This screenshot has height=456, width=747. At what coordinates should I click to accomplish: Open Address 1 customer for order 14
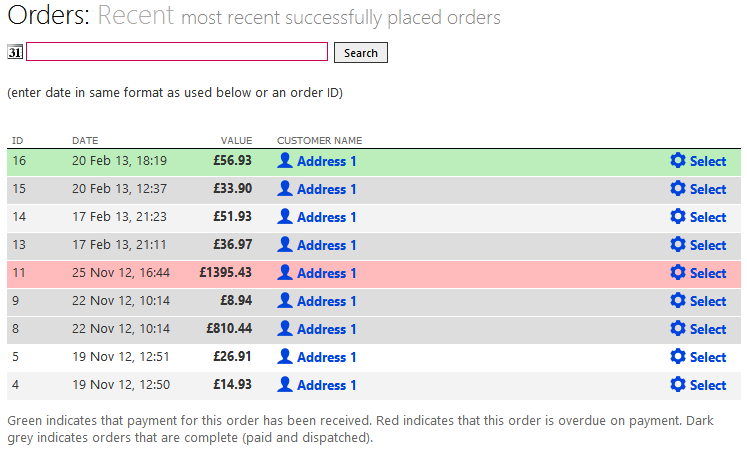click(326, 217)
